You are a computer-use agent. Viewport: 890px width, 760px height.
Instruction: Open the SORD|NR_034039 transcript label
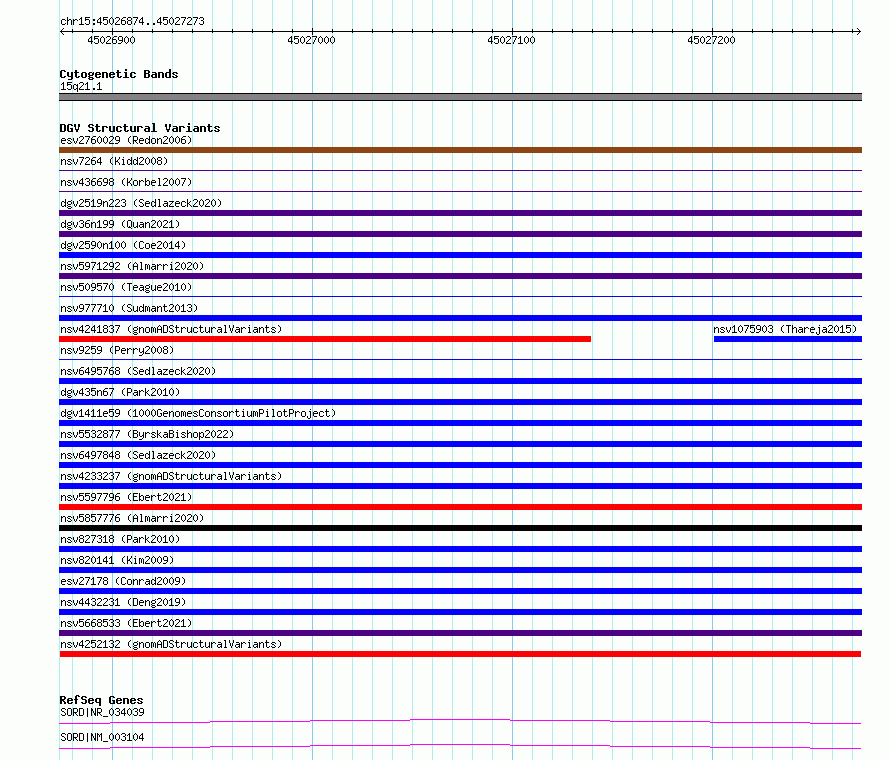click(102, 712)
